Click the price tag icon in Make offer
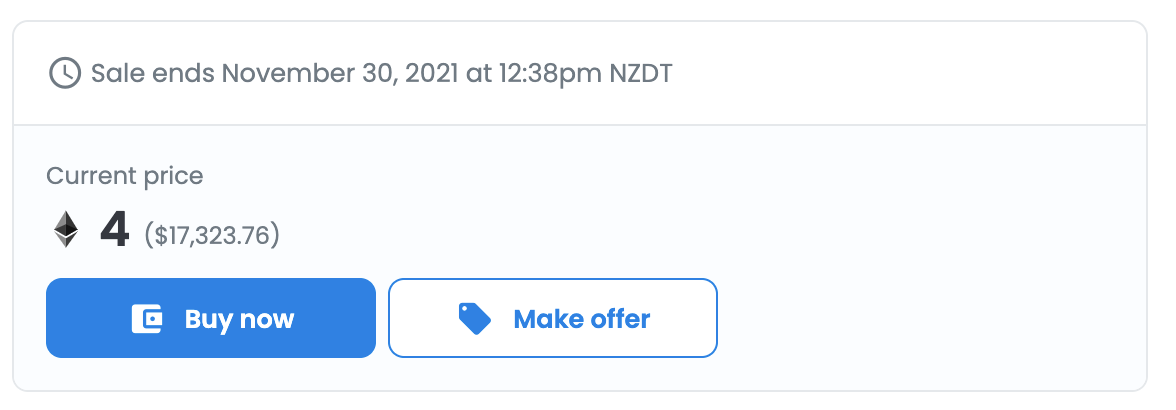The image size is (1176, 410). click(474, 318)
